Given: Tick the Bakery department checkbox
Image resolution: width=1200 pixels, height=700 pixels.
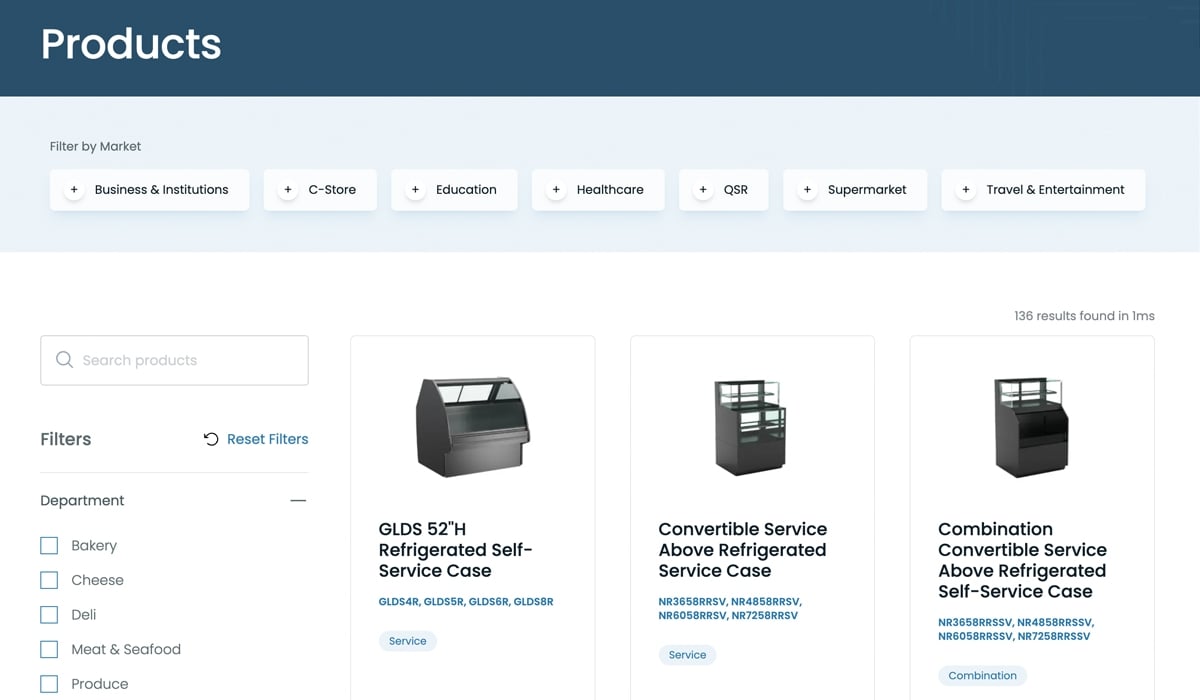Looking at the screenshot, I should click(49, 545).
